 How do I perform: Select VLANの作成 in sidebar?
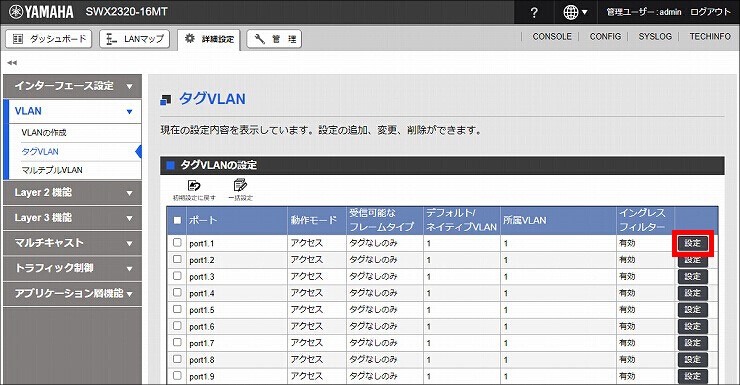[44, 133]
